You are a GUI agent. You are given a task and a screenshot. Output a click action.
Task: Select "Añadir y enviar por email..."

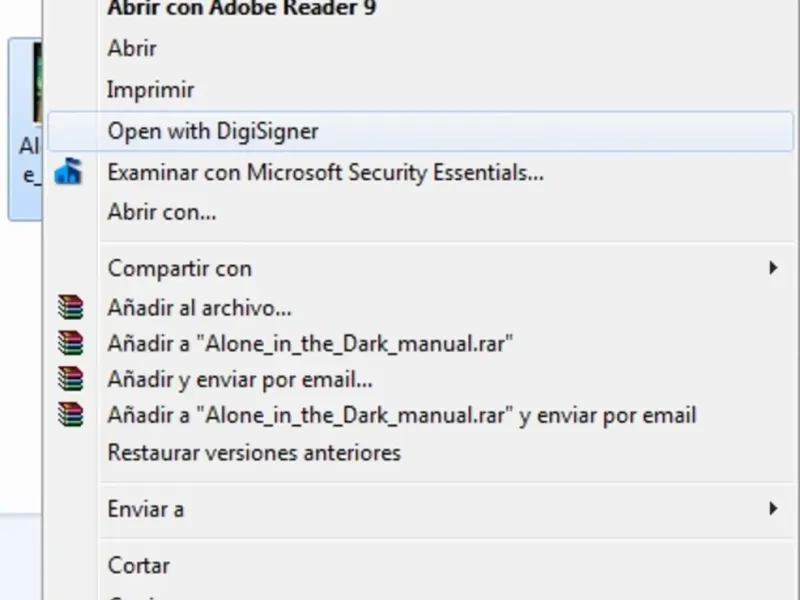tap(240, 380)
